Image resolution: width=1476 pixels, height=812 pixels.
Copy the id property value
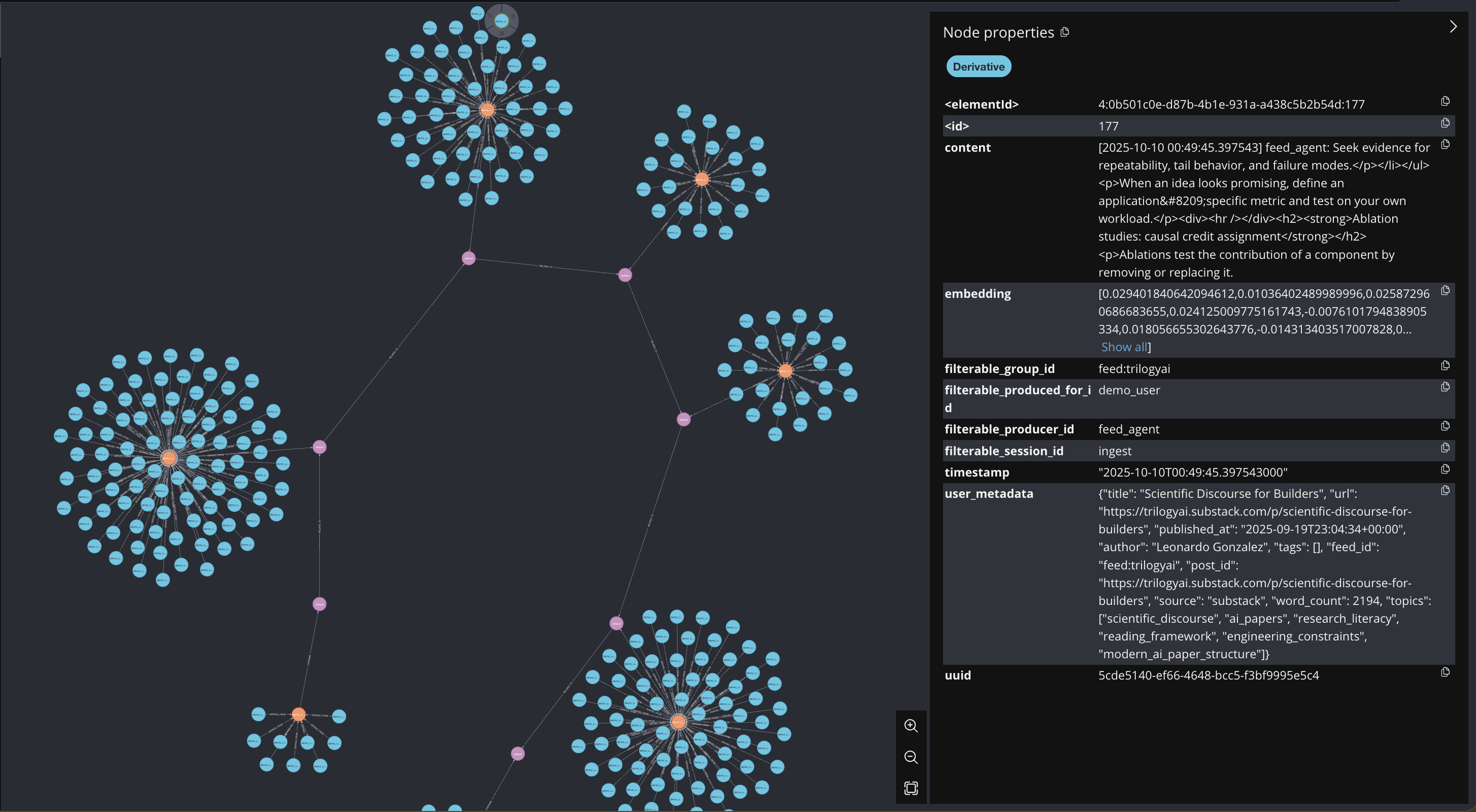[1445, 123]
